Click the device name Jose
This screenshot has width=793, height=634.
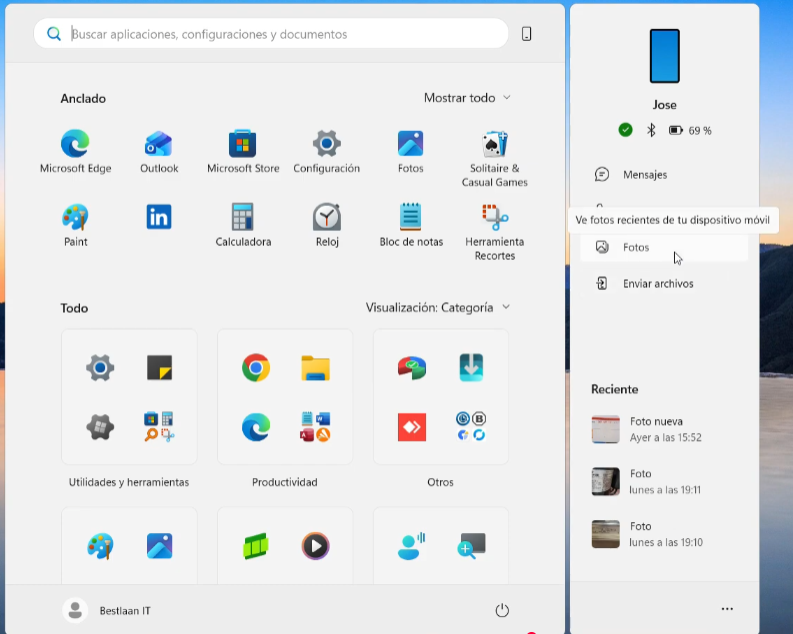pos(665,105)
